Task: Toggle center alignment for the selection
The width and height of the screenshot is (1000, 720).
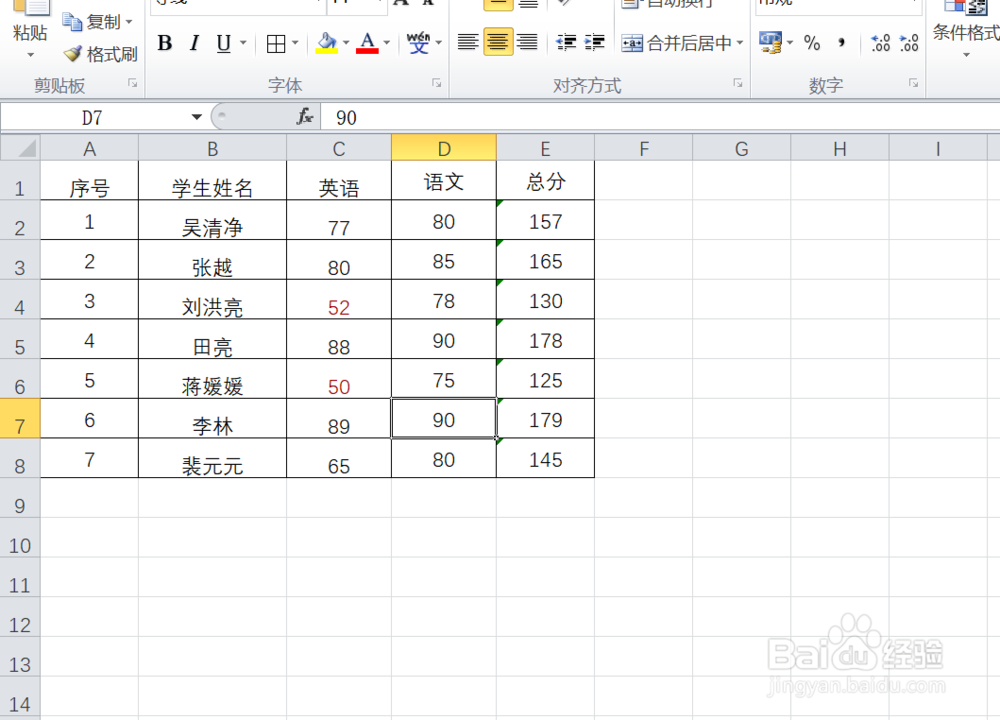Action: 497,42
